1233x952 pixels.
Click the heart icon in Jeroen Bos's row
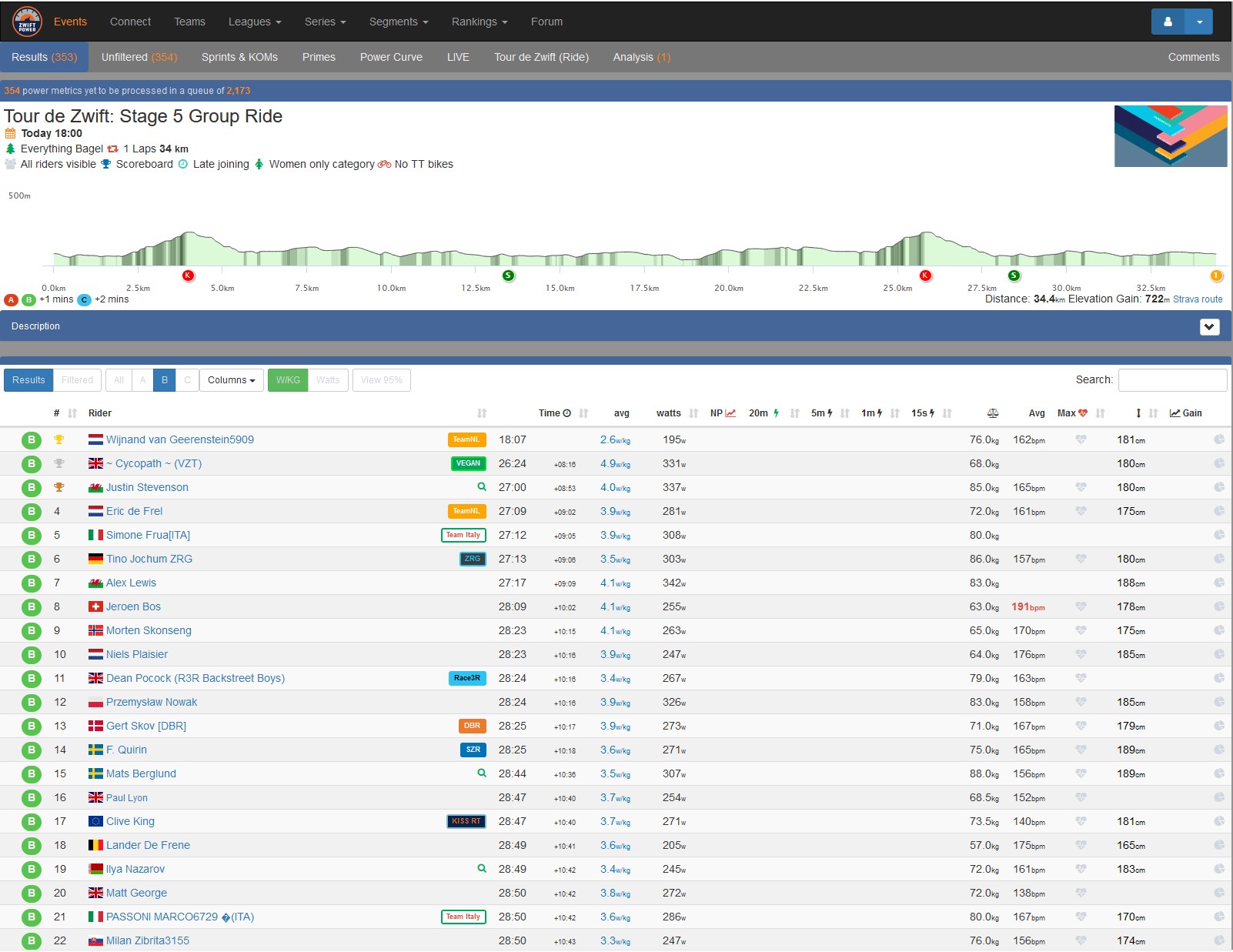tap(1081, 606)
